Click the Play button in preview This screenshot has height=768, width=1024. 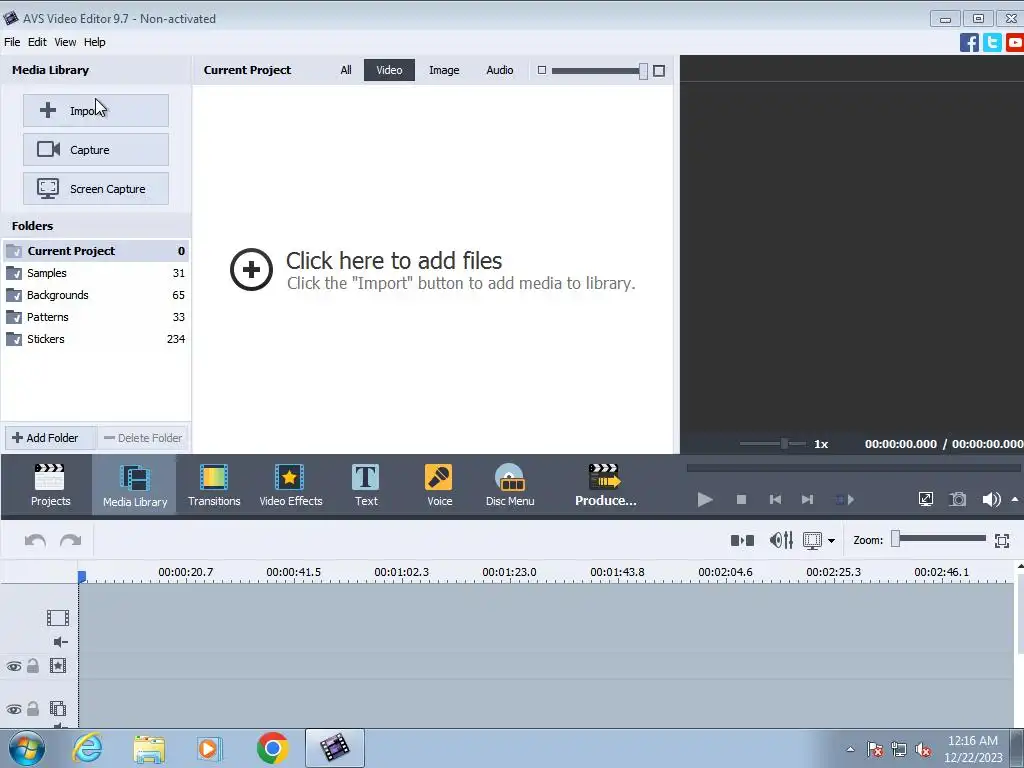tap(705, 500)
